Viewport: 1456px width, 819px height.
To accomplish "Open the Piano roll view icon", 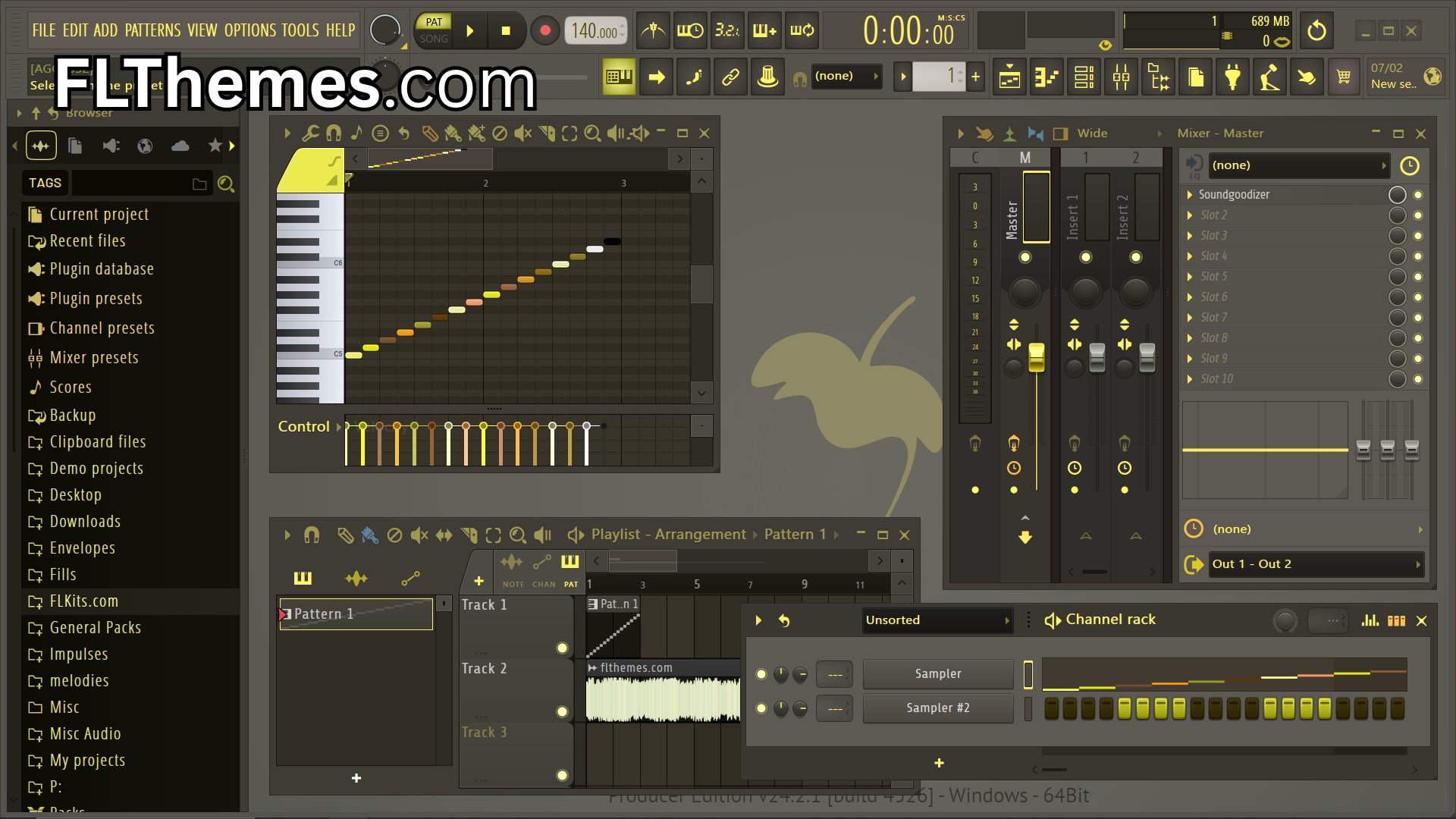I will coord(1047,77).
